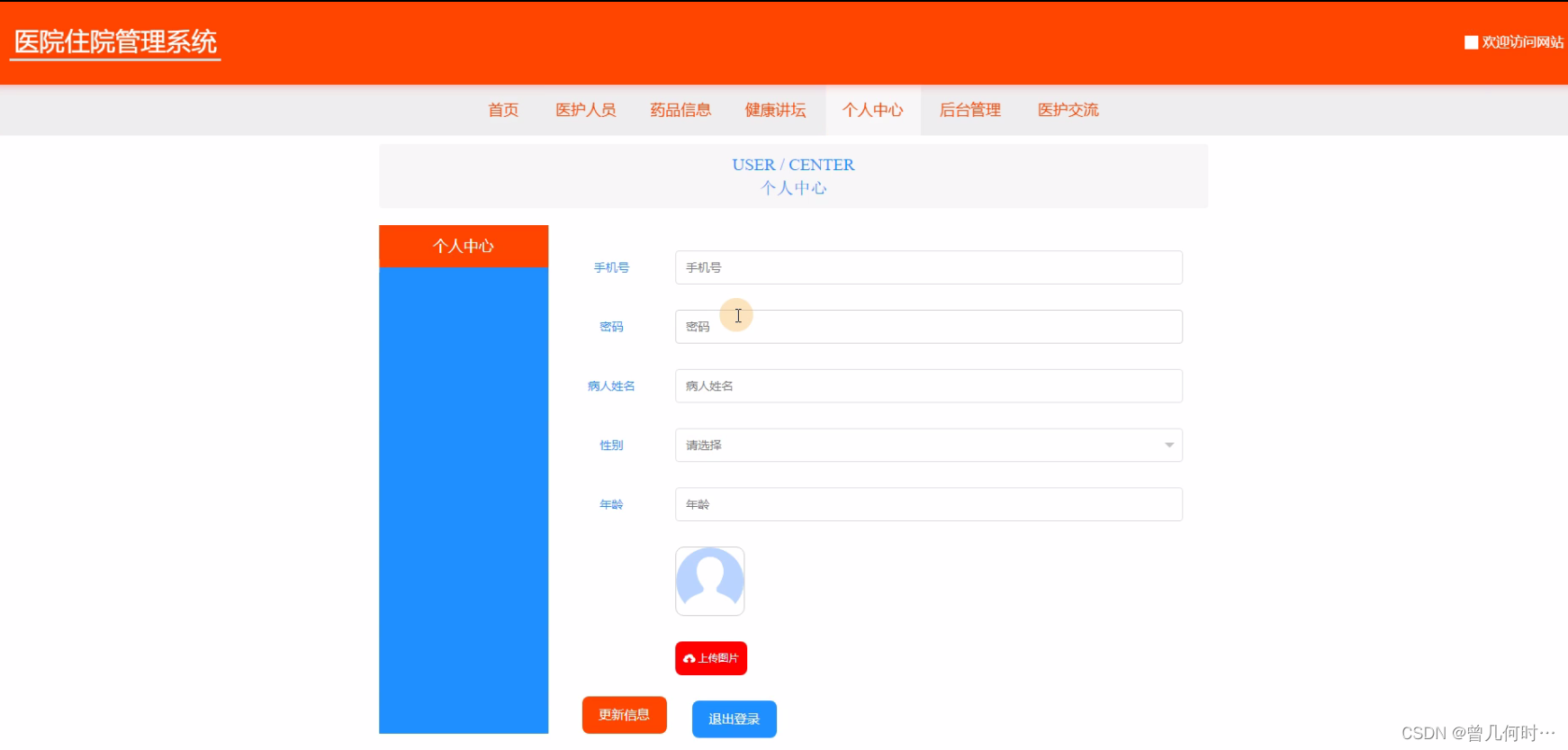
Task: Switch to the 个人中心 tab
Action: pyautogui.click(x=873, y=110)
